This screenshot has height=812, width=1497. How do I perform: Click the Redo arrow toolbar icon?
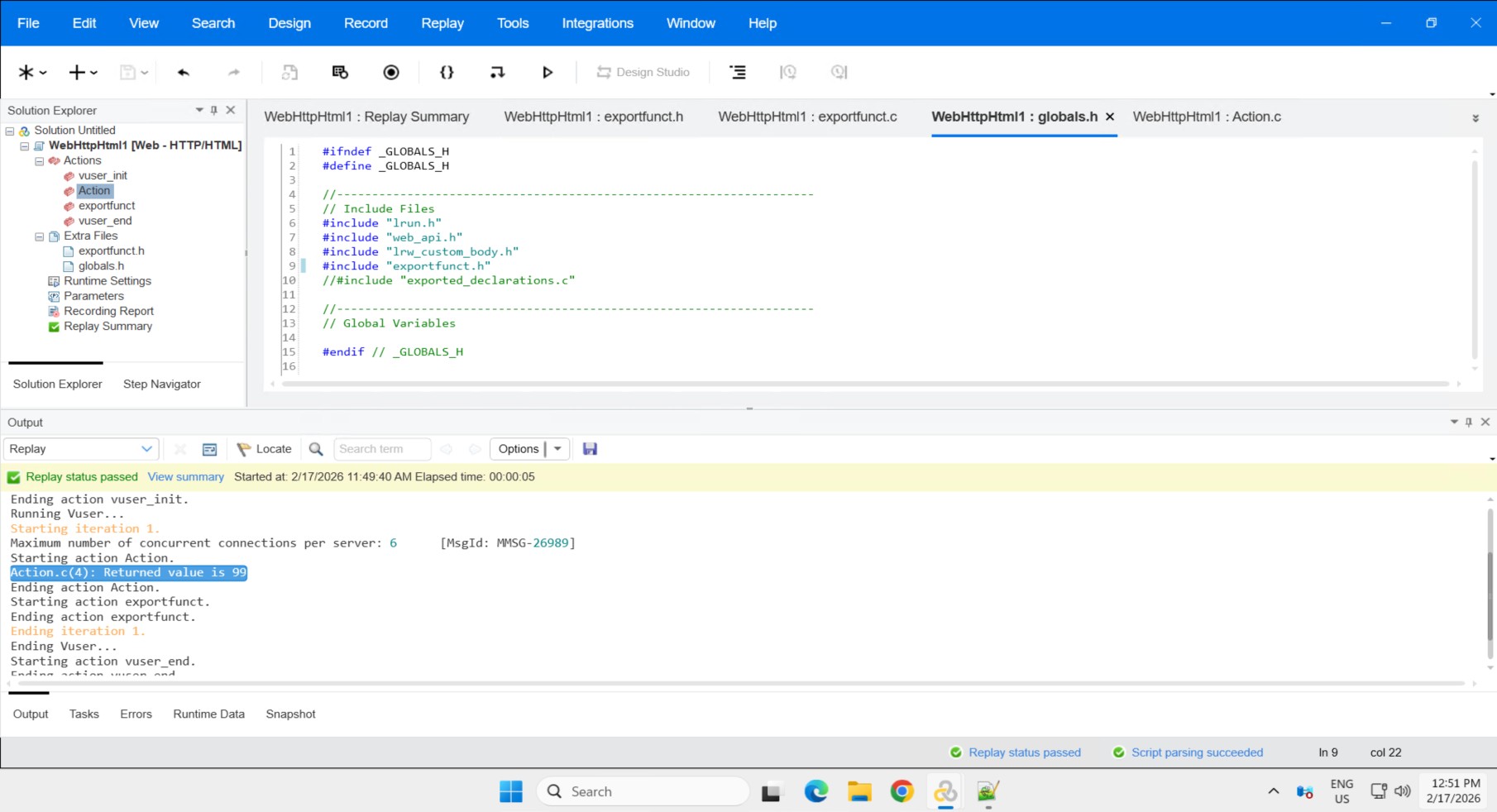tap(234, 73)
